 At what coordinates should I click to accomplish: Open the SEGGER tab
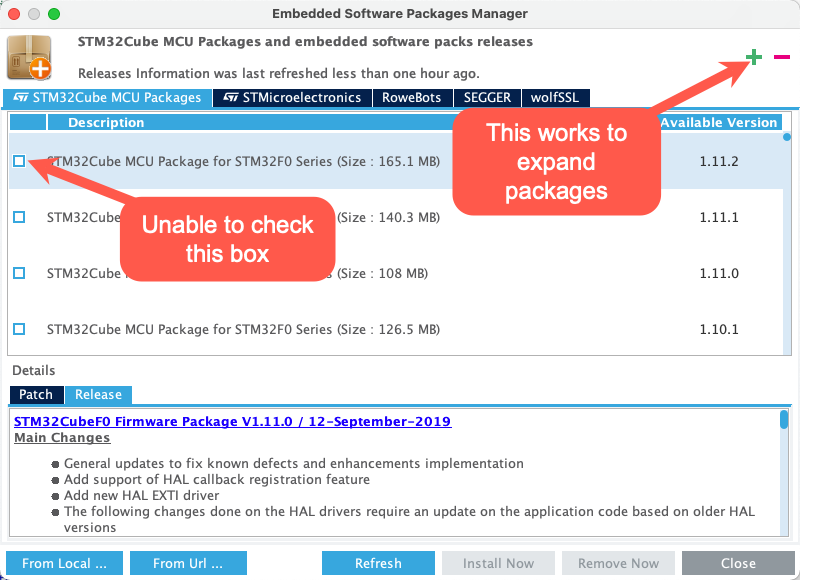487,97
